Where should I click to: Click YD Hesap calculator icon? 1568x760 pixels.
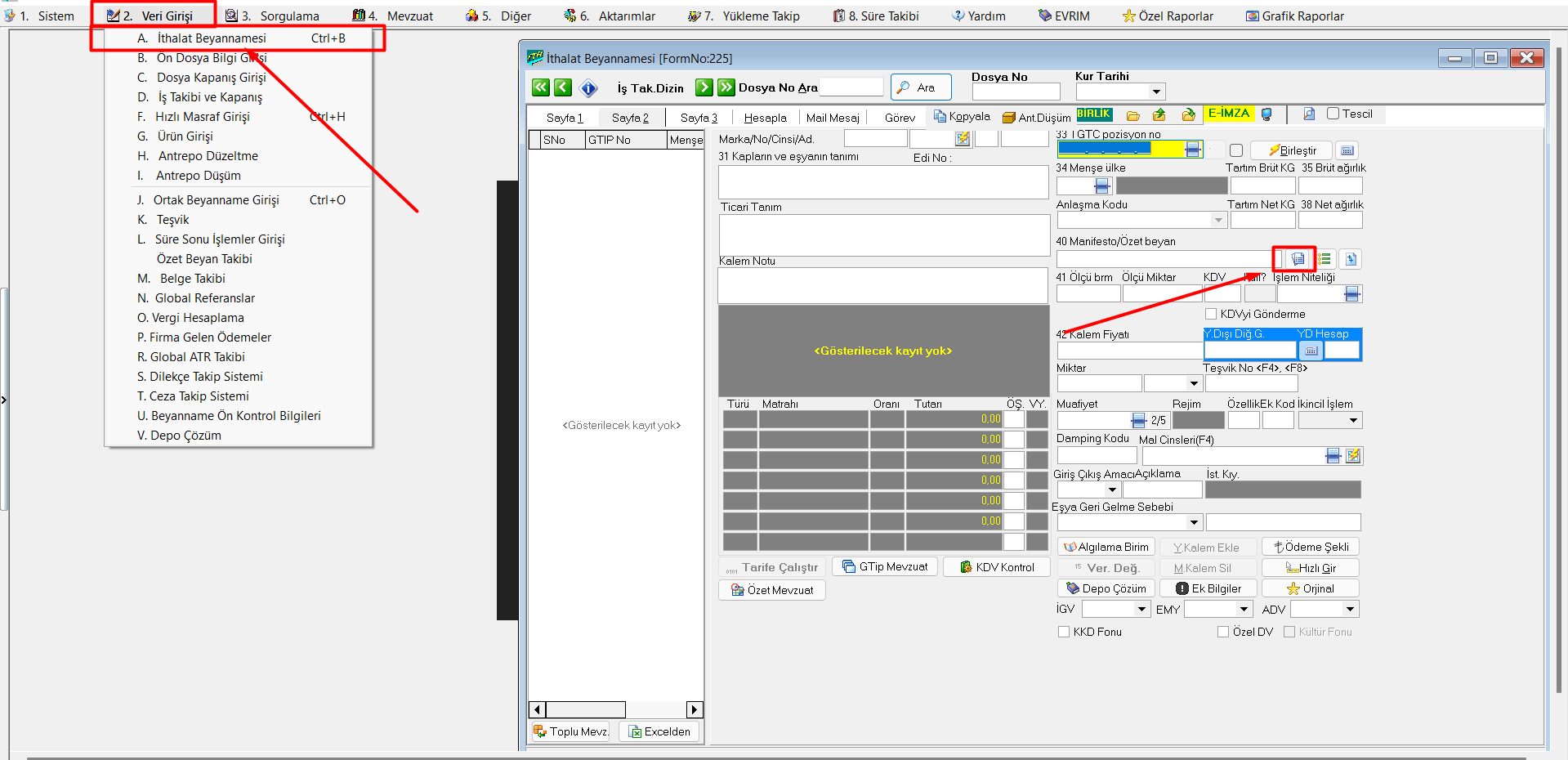click(1311, 351)
